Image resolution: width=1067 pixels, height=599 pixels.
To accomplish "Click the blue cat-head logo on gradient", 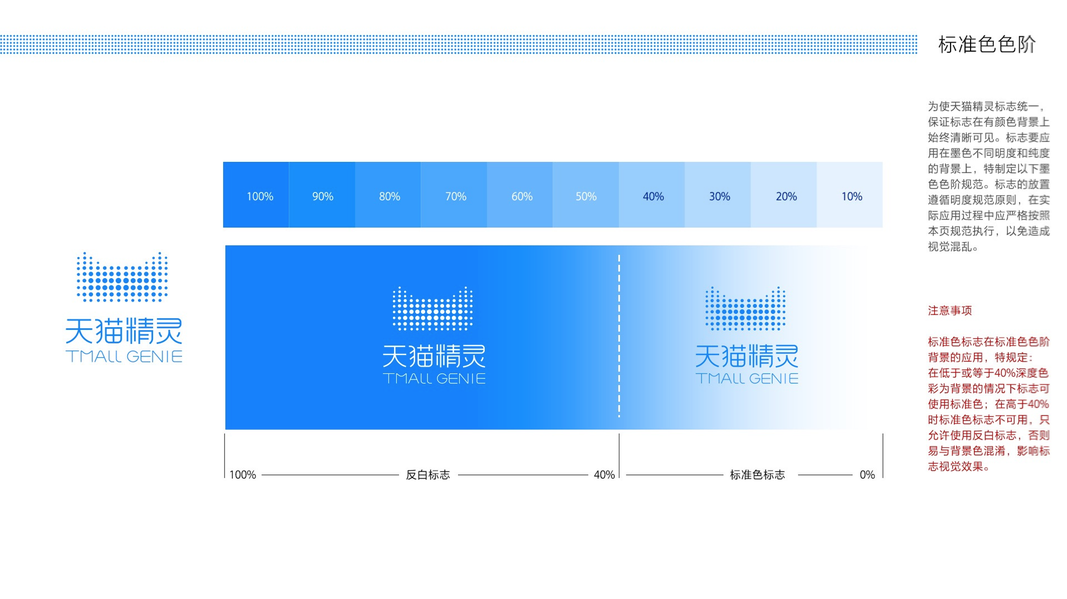I will pos(745,309).
